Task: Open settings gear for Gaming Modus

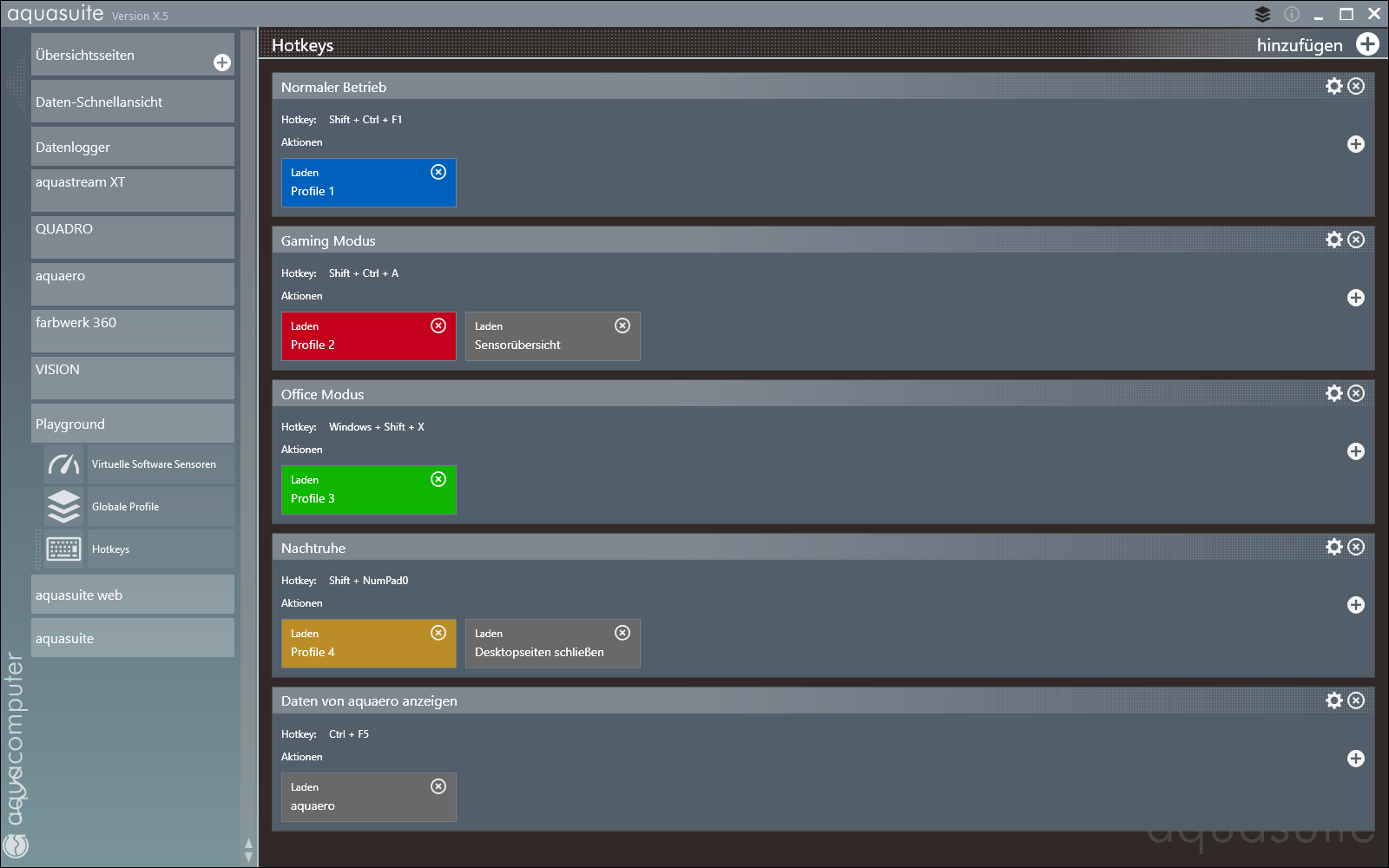Action: point(1334,240)
